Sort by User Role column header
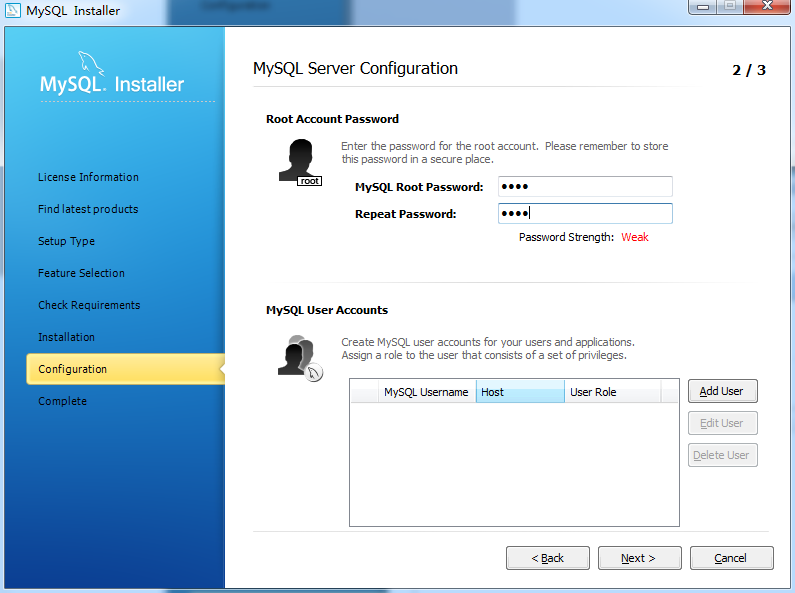This screenshot has height=593, width=795. tap(612, 392)
